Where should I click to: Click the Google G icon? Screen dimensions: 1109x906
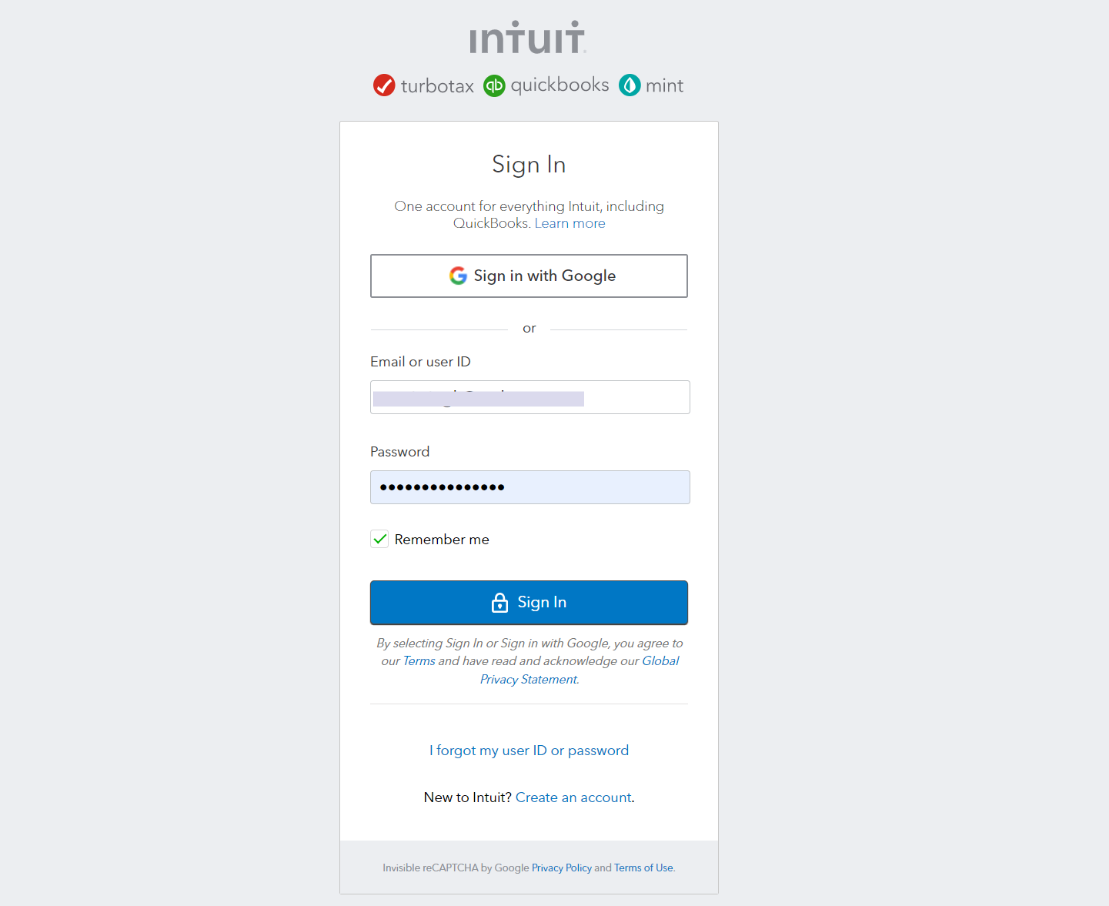(x=457, y=275)
